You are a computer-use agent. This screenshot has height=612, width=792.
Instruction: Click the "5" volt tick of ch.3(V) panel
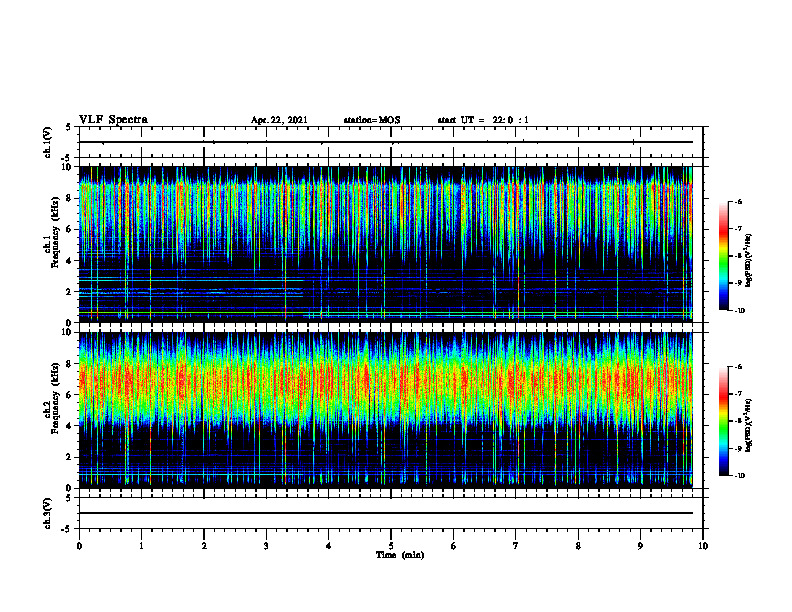[x=68, y=498]
